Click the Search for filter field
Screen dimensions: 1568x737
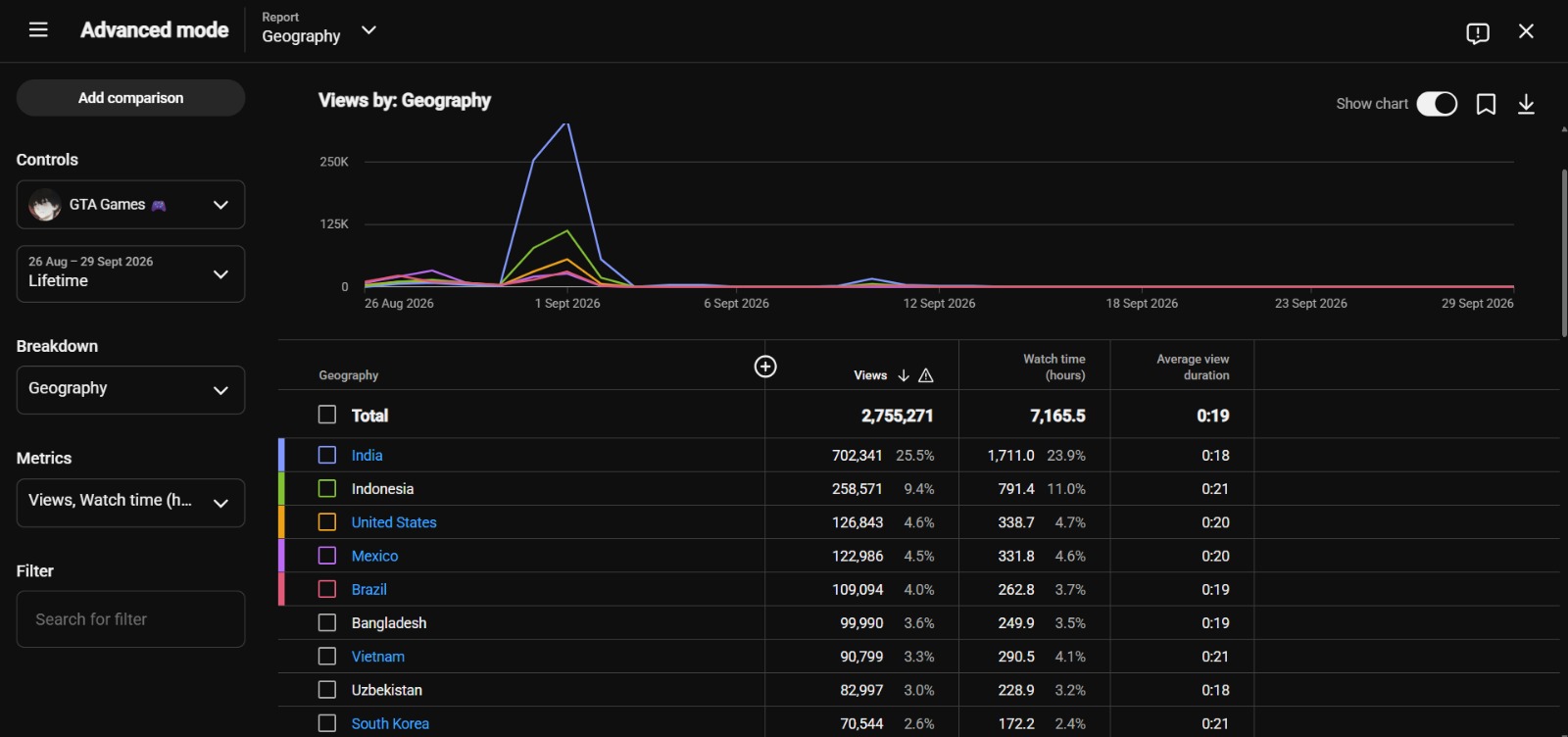point(130,619)
